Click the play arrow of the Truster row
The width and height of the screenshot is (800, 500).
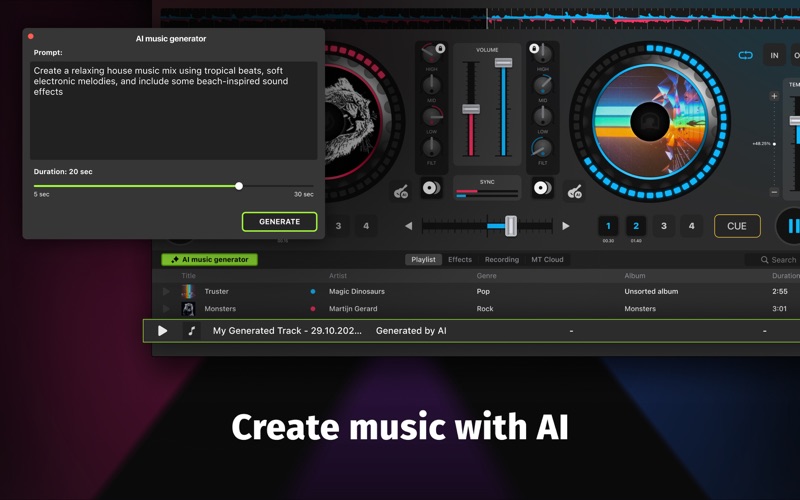tap(166, 291)
